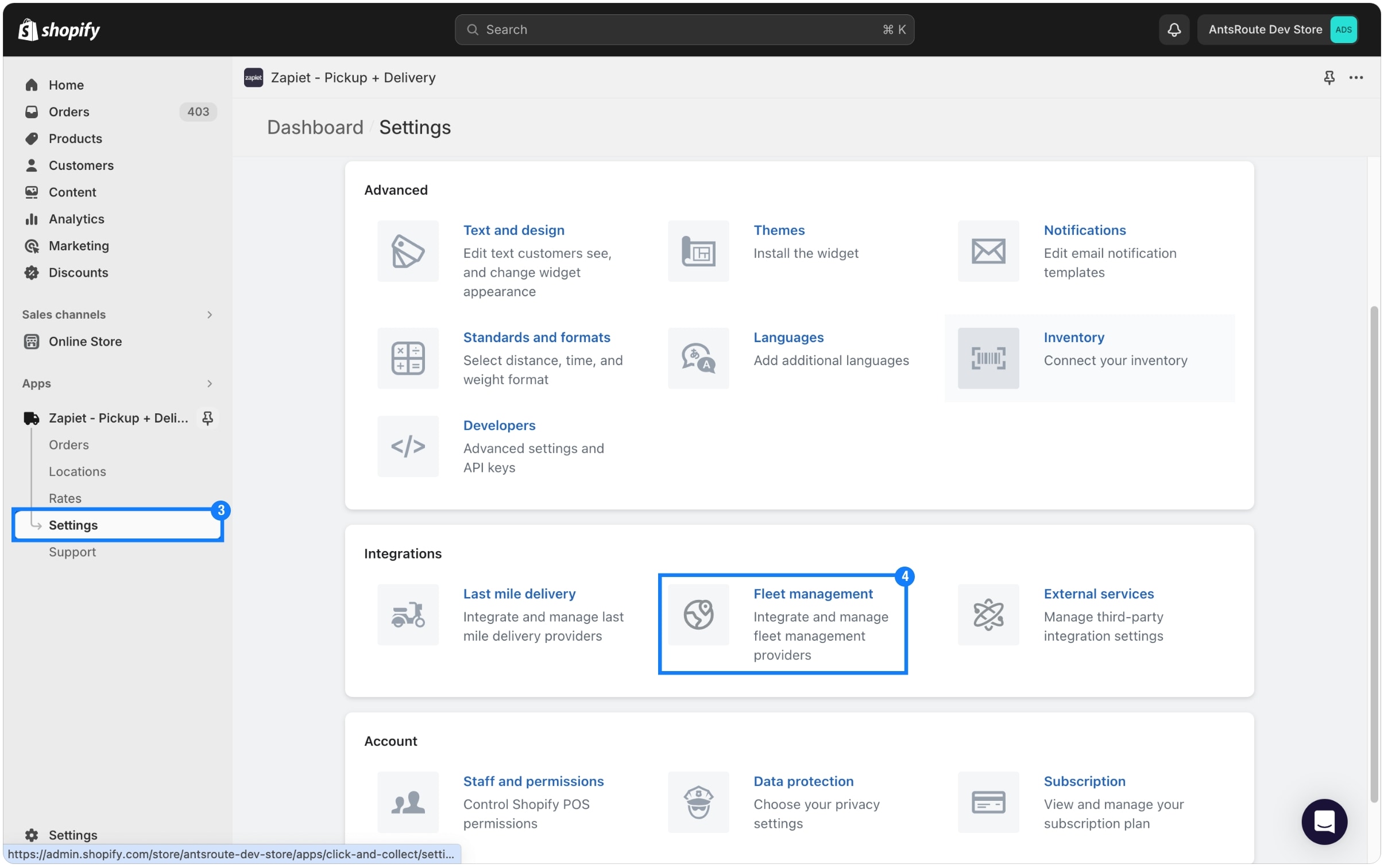Viewport: 1384px width, 868px height.
Task: Click the Themes widget icon
Action: (x=698, y=251)
